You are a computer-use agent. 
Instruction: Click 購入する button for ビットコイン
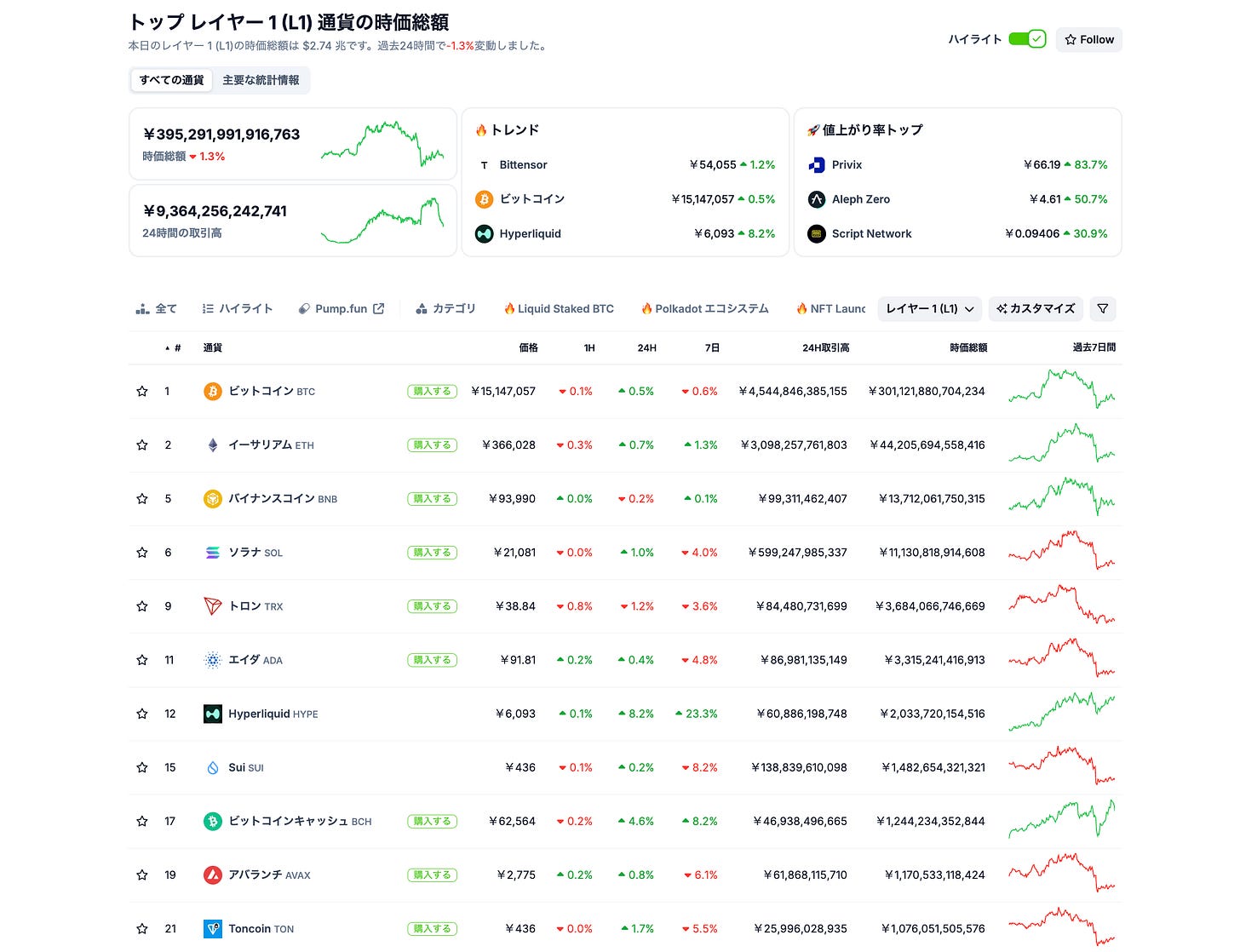tap(432, 391)
